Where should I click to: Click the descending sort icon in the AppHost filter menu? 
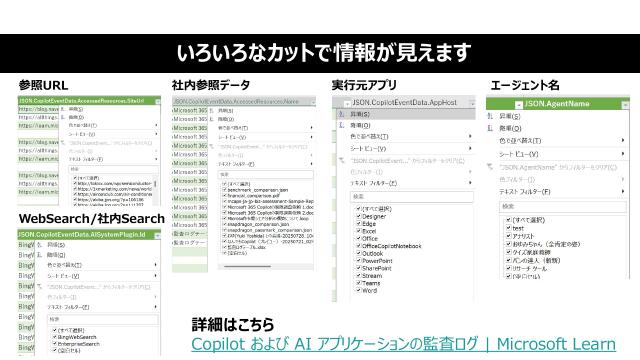(342, 125)
